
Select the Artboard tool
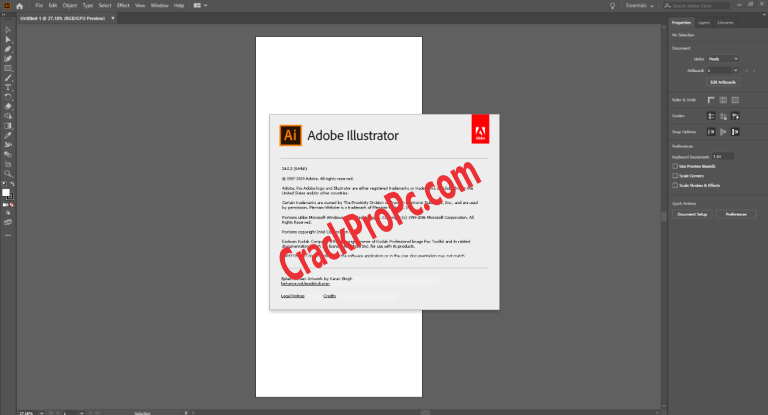pos(8,164)
